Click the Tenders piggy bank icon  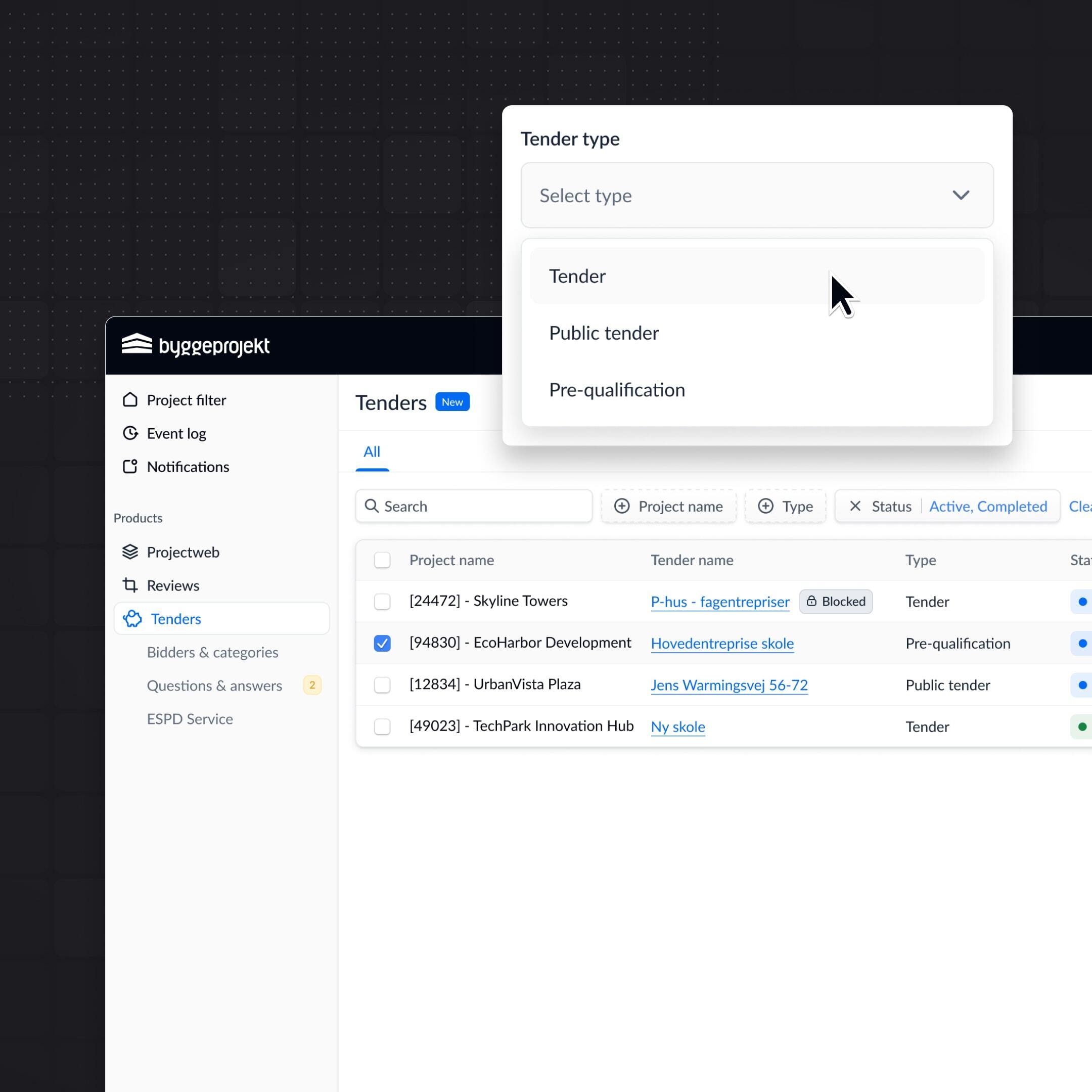pyautogui.click(x=132, y=618)
